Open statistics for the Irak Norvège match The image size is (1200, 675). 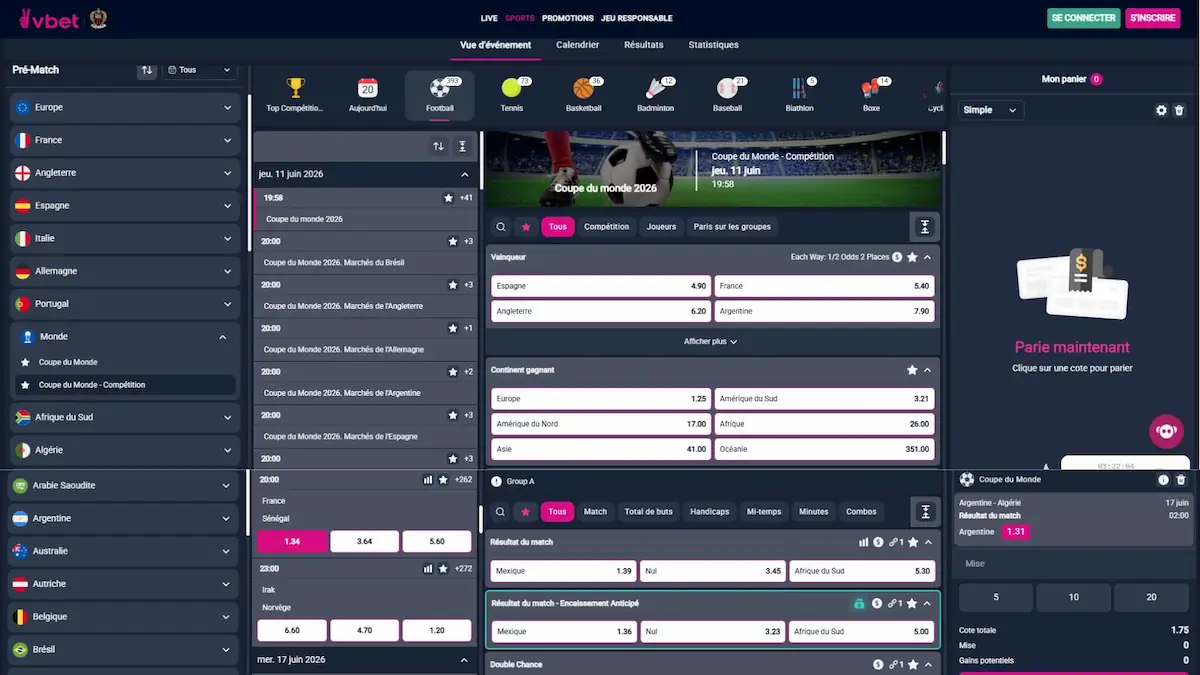coord(428,568)
